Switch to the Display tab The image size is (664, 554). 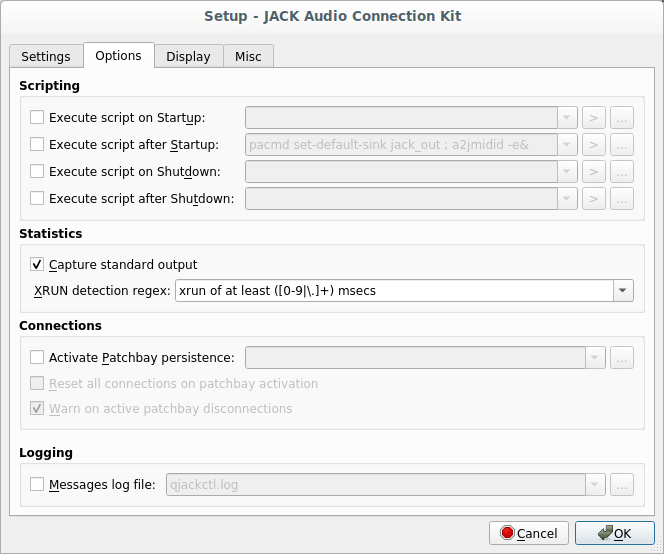(x=188, y=57)
